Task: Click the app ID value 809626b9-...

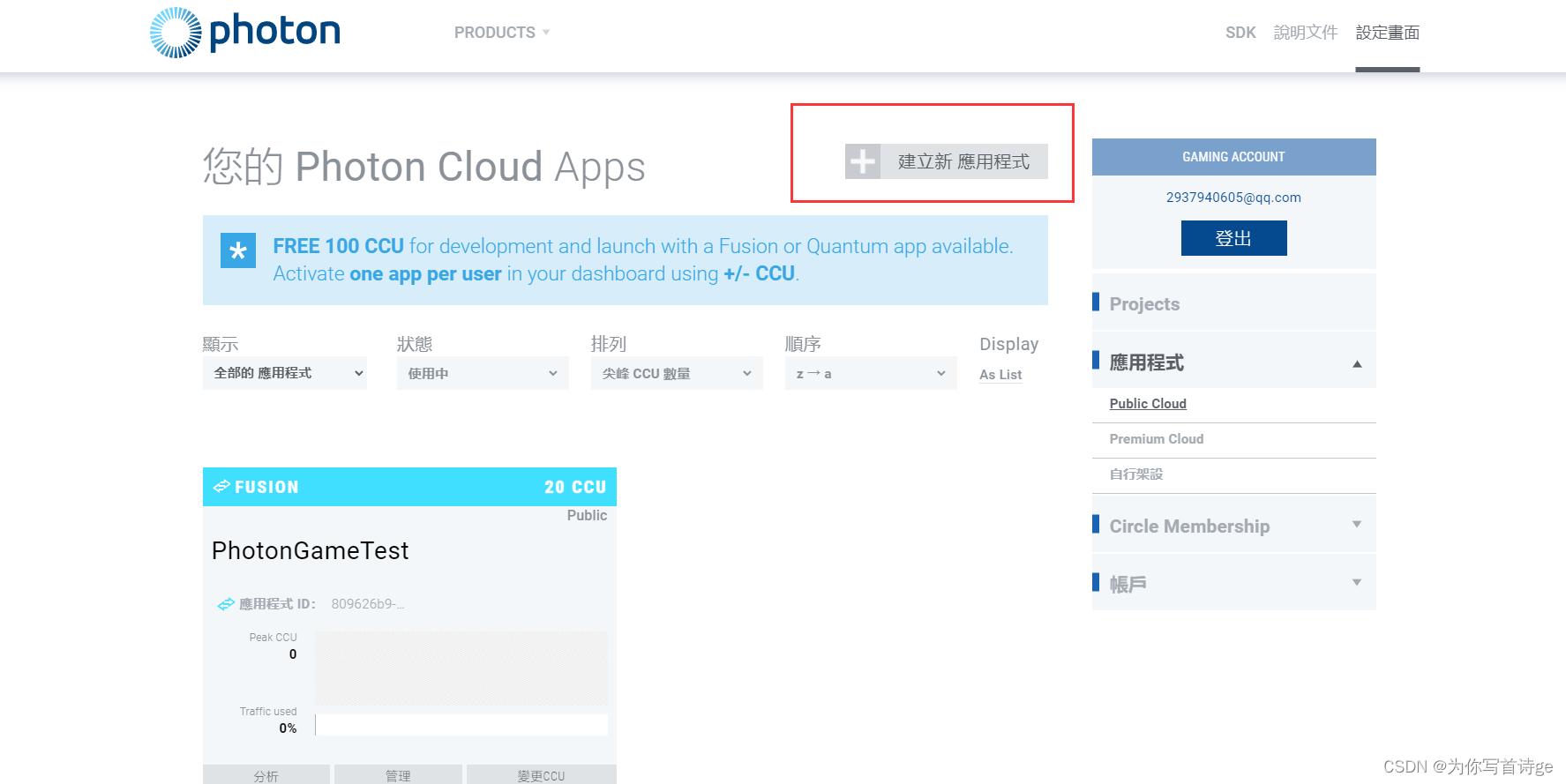Action: [x=368, y=604]
